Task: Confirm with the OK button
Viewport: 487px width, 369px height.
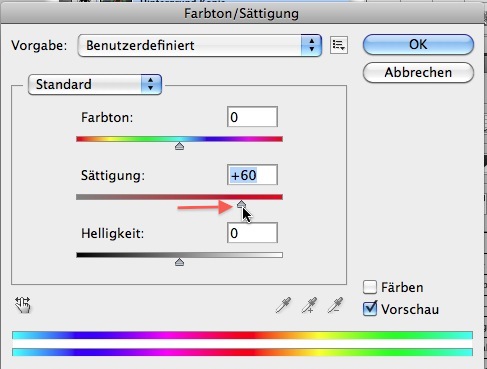Action: click(418, 44)
